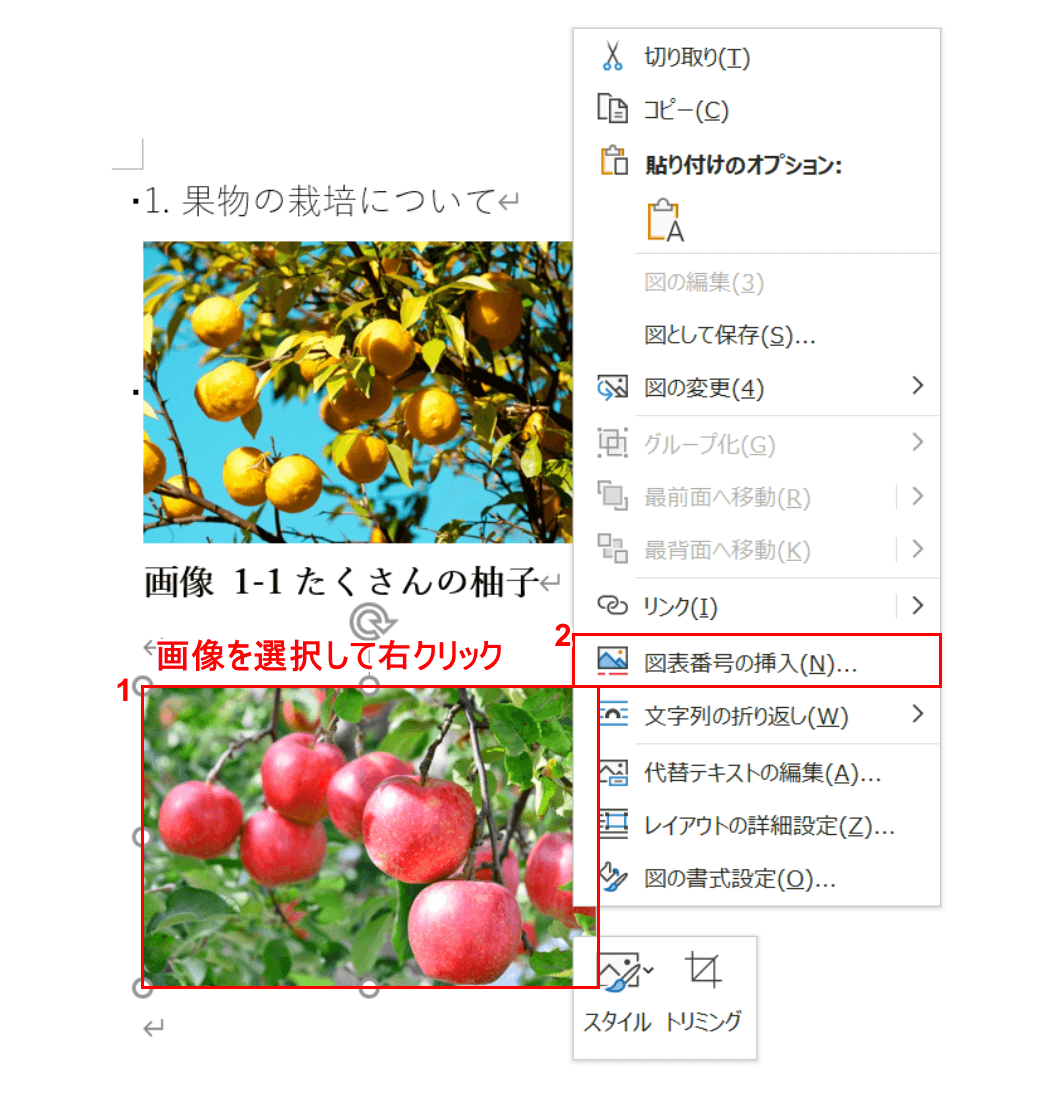
Task: Click 貼り付けのオプション: header text
Action: pyautogui.click(x=744, y=164)
